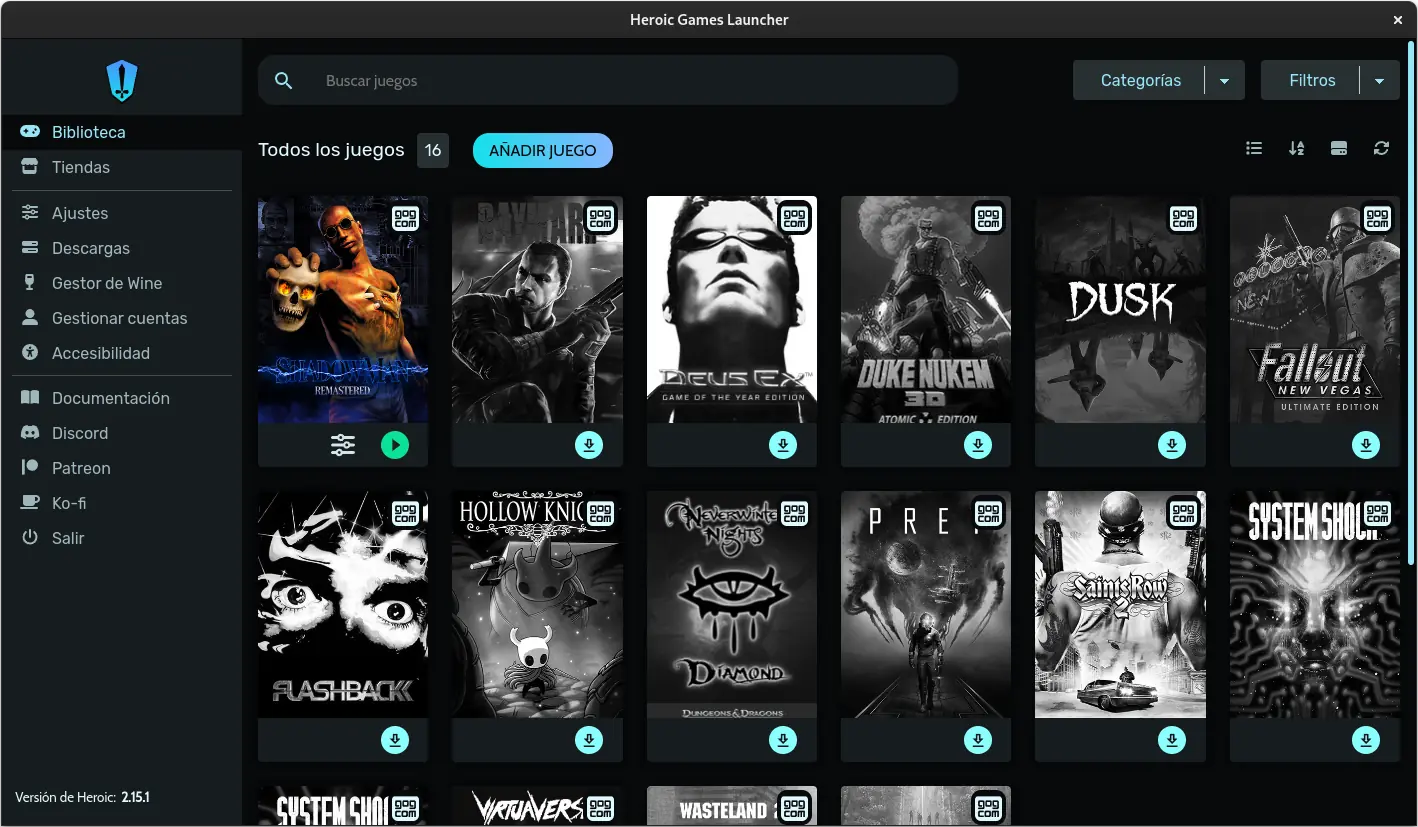Open Biblioteca in the sidebar
The image size is (1418, 827).
coord(121,132)
